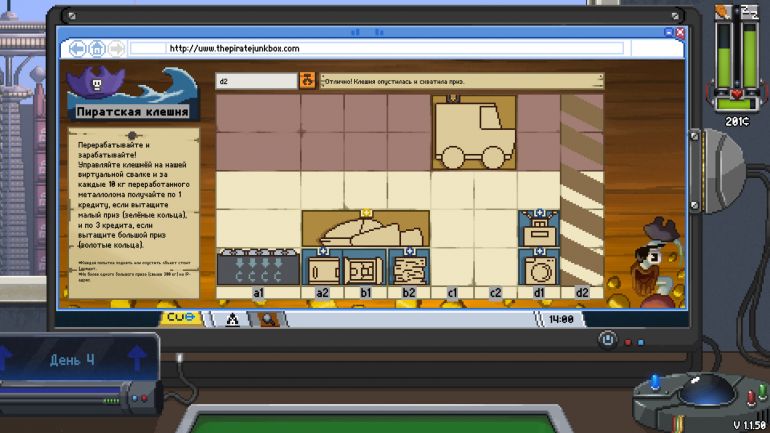Click the c1 column label

[452, 293]
